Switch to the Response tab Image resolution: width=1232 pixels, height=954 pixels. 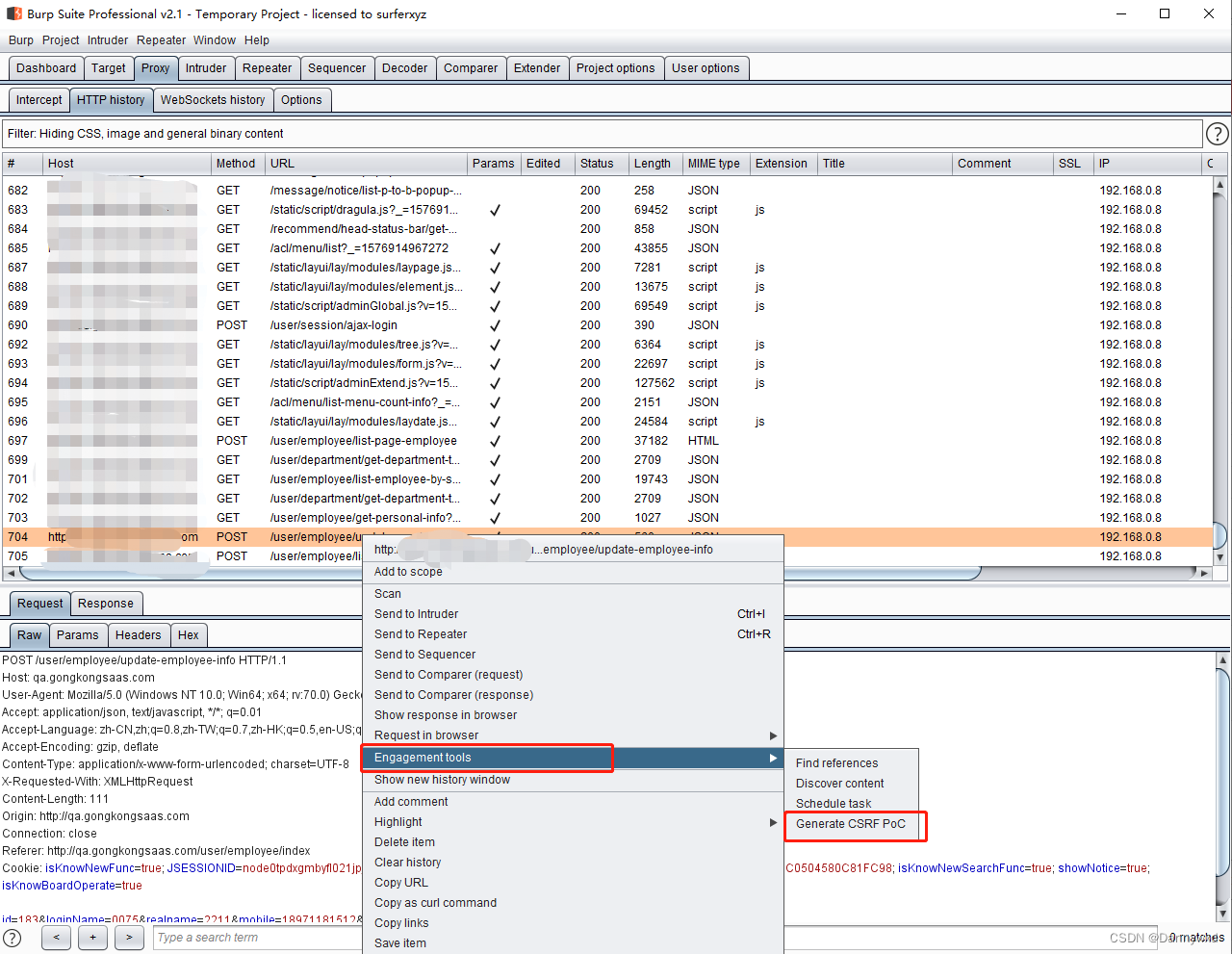pos(106,604)
